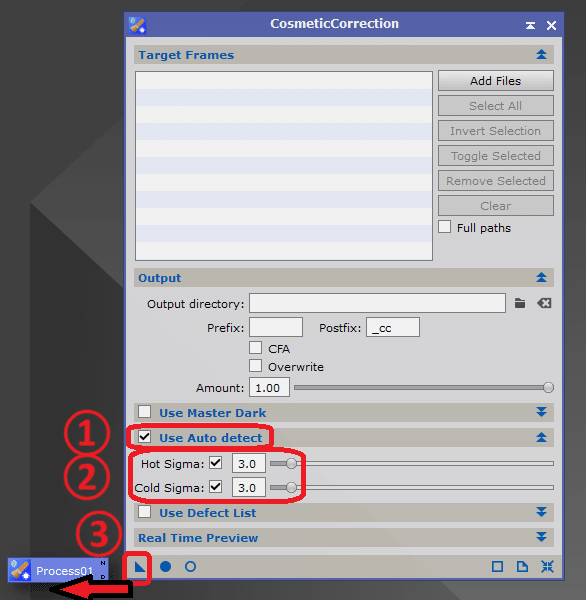The image size is (586, 600).
Task: Shade the CosmeticCorrection window
Action: tap(530, 26)
